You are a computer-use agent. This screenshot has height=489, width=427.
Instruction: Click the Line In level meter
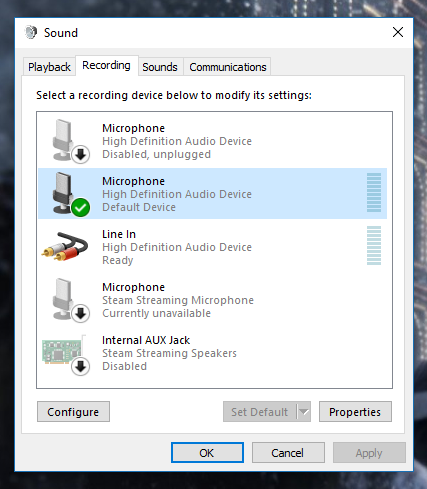(x=374, y=245)
